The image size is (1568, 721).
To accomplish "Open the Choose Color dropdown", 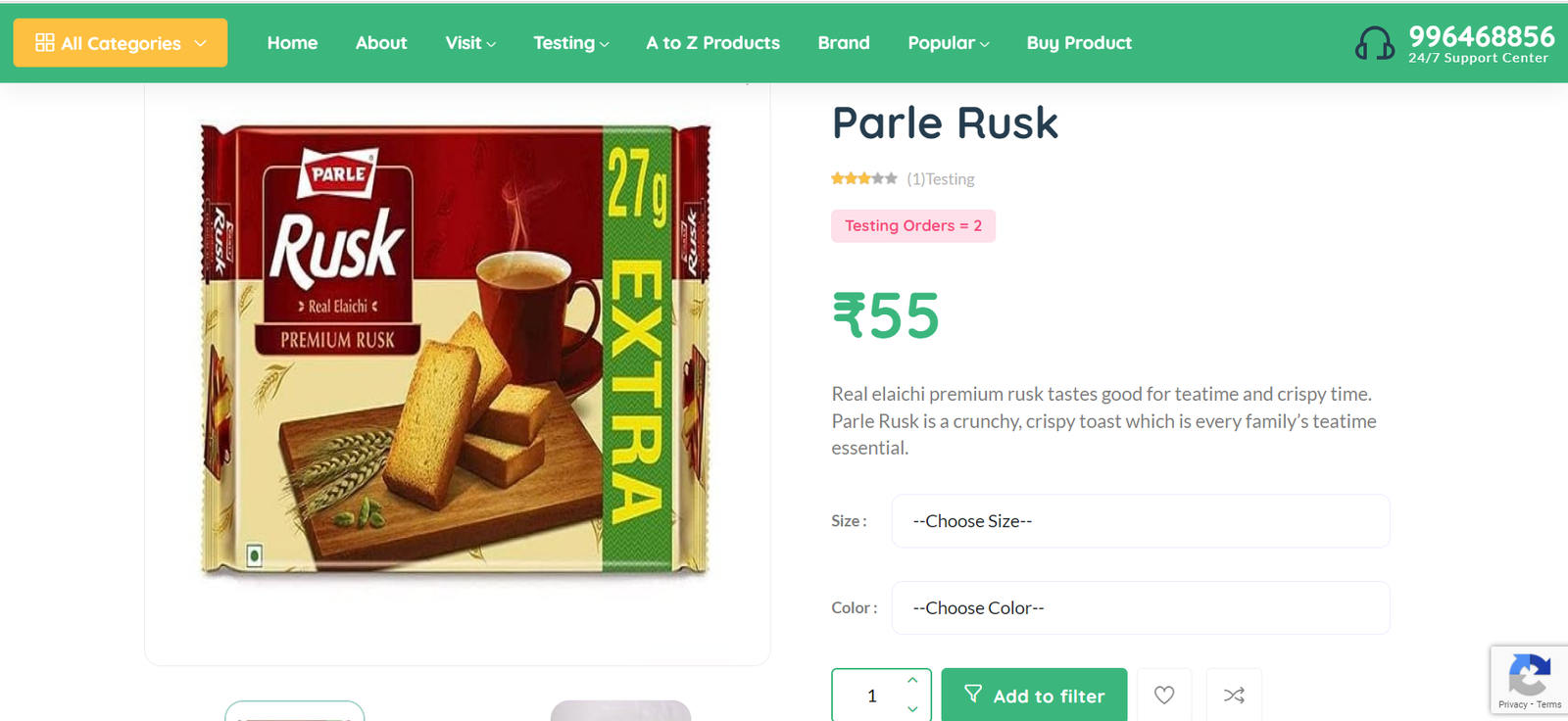I will [1140, 608].
